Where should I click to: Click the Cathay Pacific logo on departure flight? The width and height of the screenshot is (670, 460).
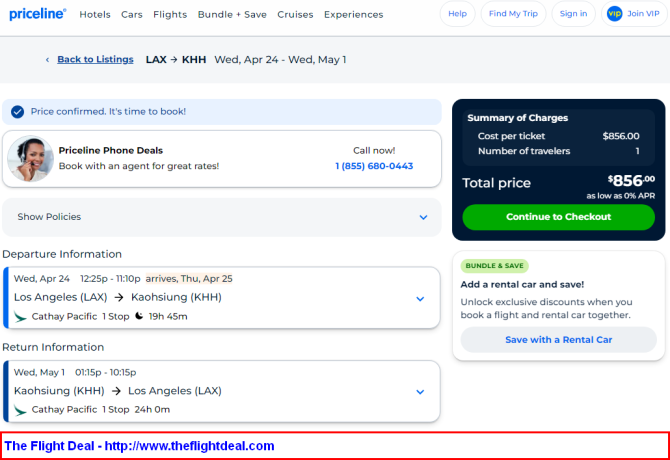click(20, 316)
